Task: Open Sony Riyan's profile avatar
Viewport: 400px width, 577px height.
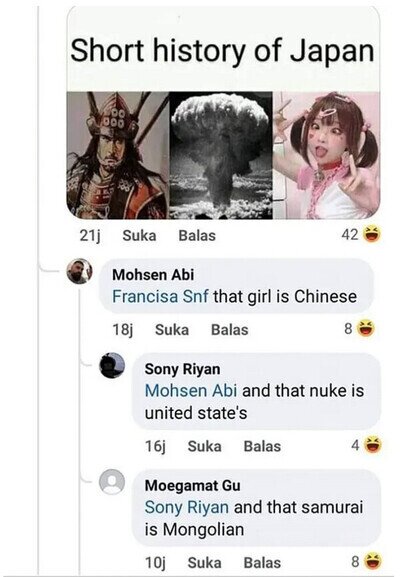Action: (112, 365)
